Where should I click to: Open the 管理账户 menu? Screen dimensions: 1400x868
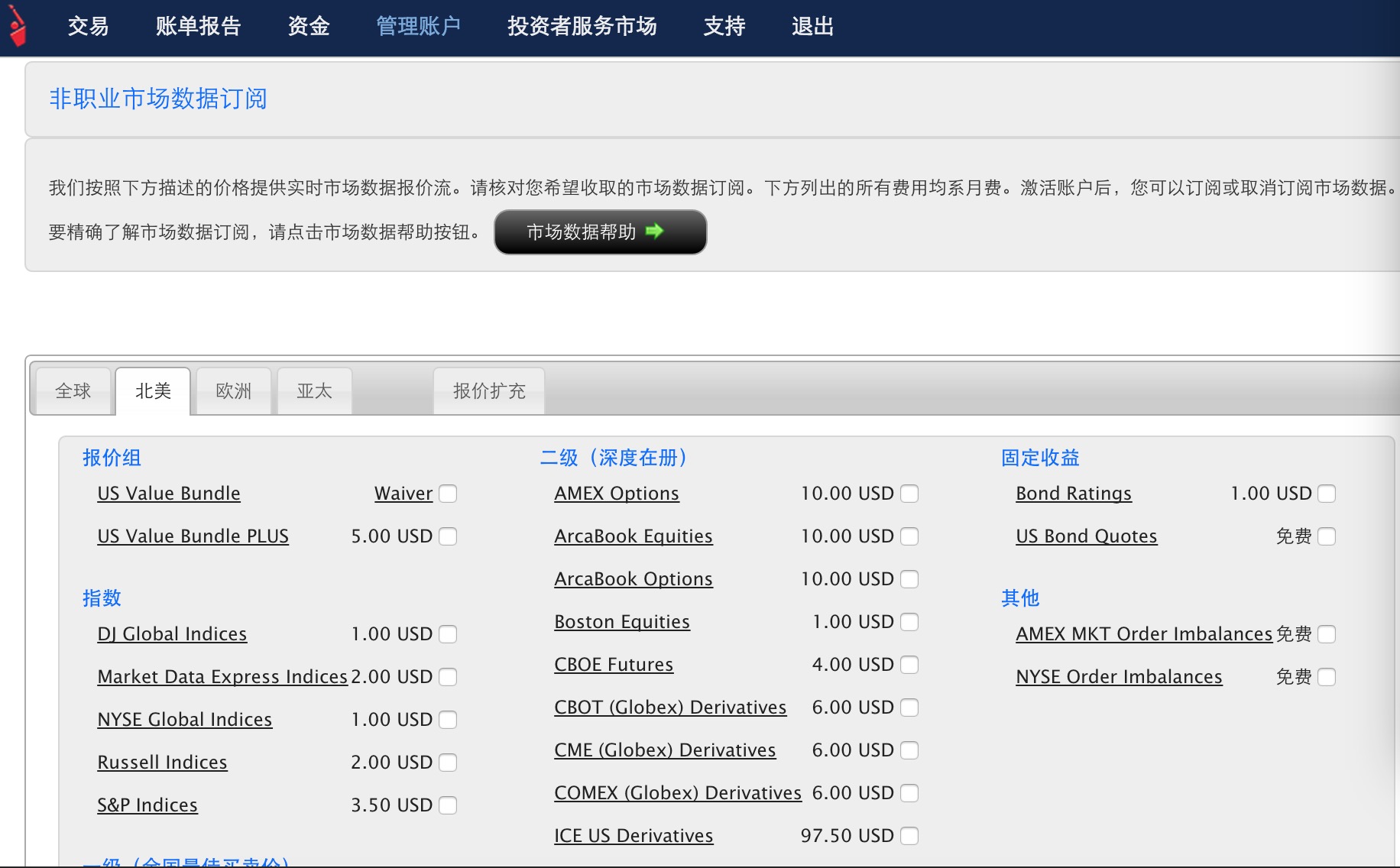(419, 27)
